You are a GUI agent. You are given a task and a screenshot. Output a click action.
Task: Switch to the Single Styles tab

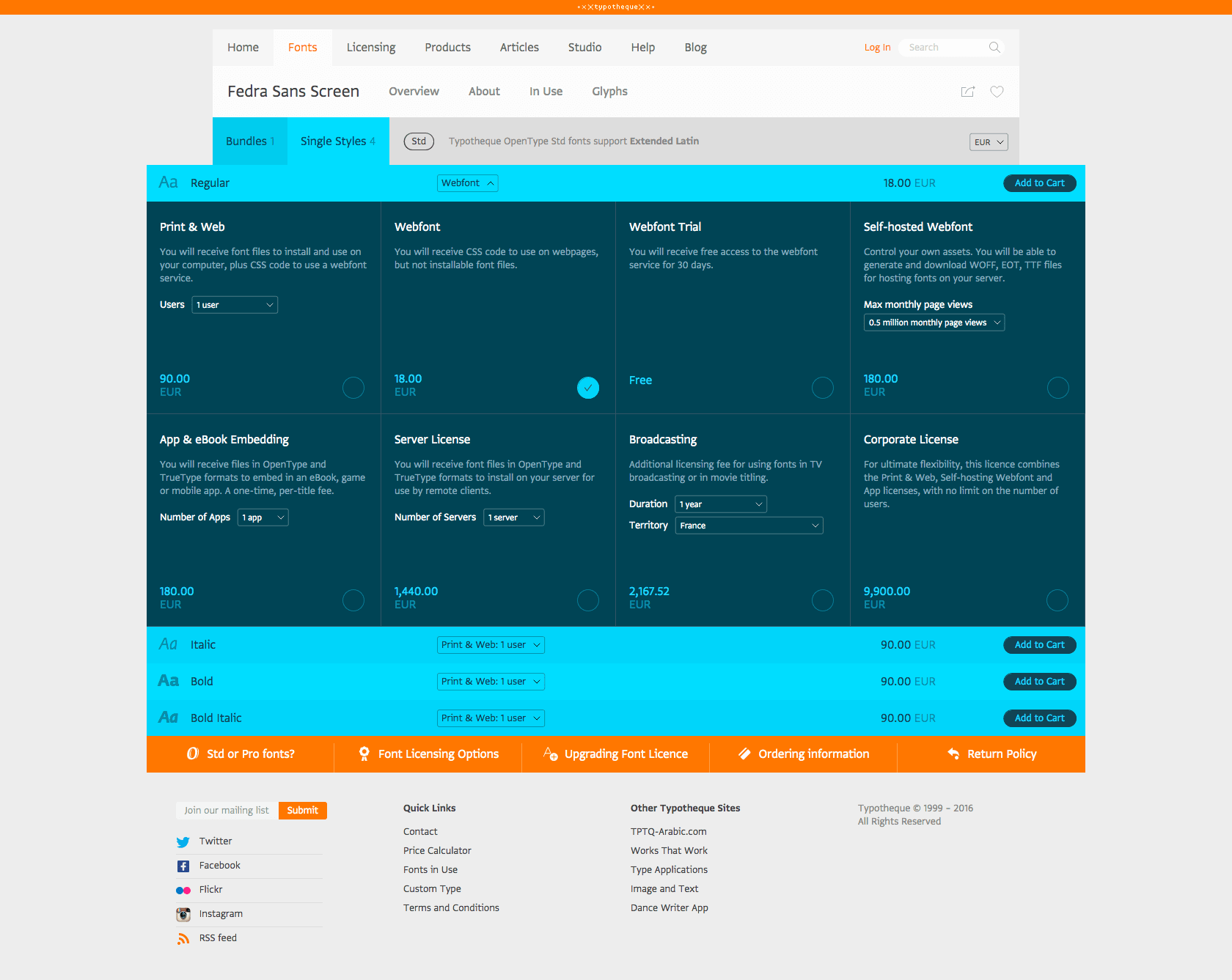click(338, 141)
